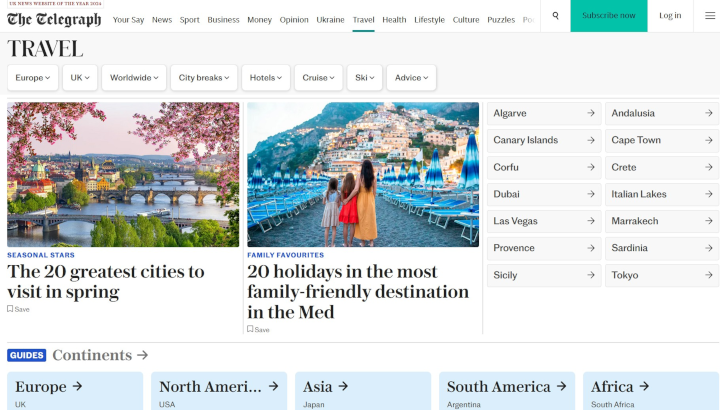Click the Subscribe now button
The width and height of the screenshot is (720, 410).
(x=608, y=16)
